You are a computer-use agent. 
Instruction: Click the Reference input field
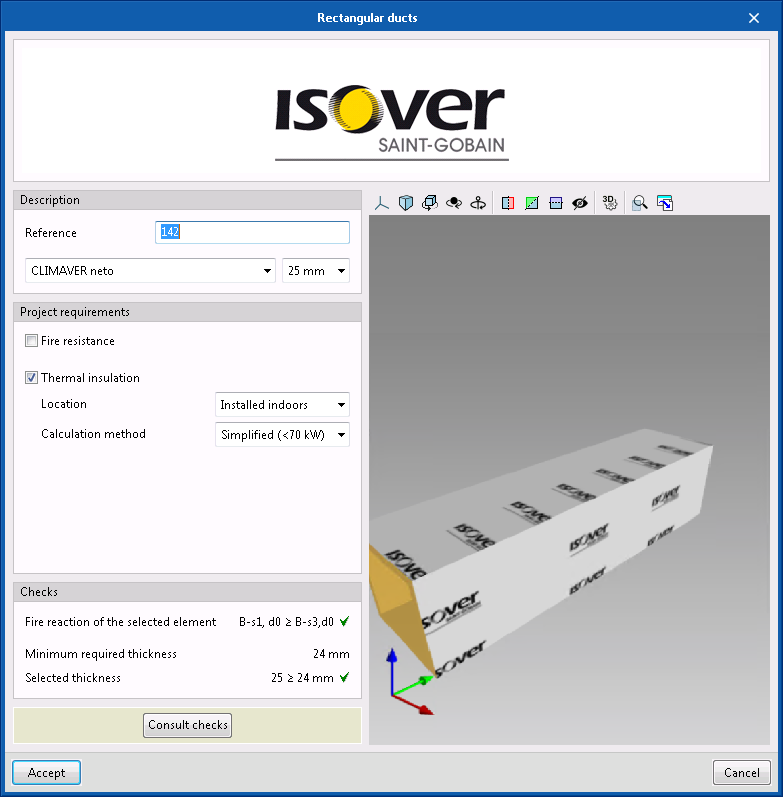click(252, 232)
